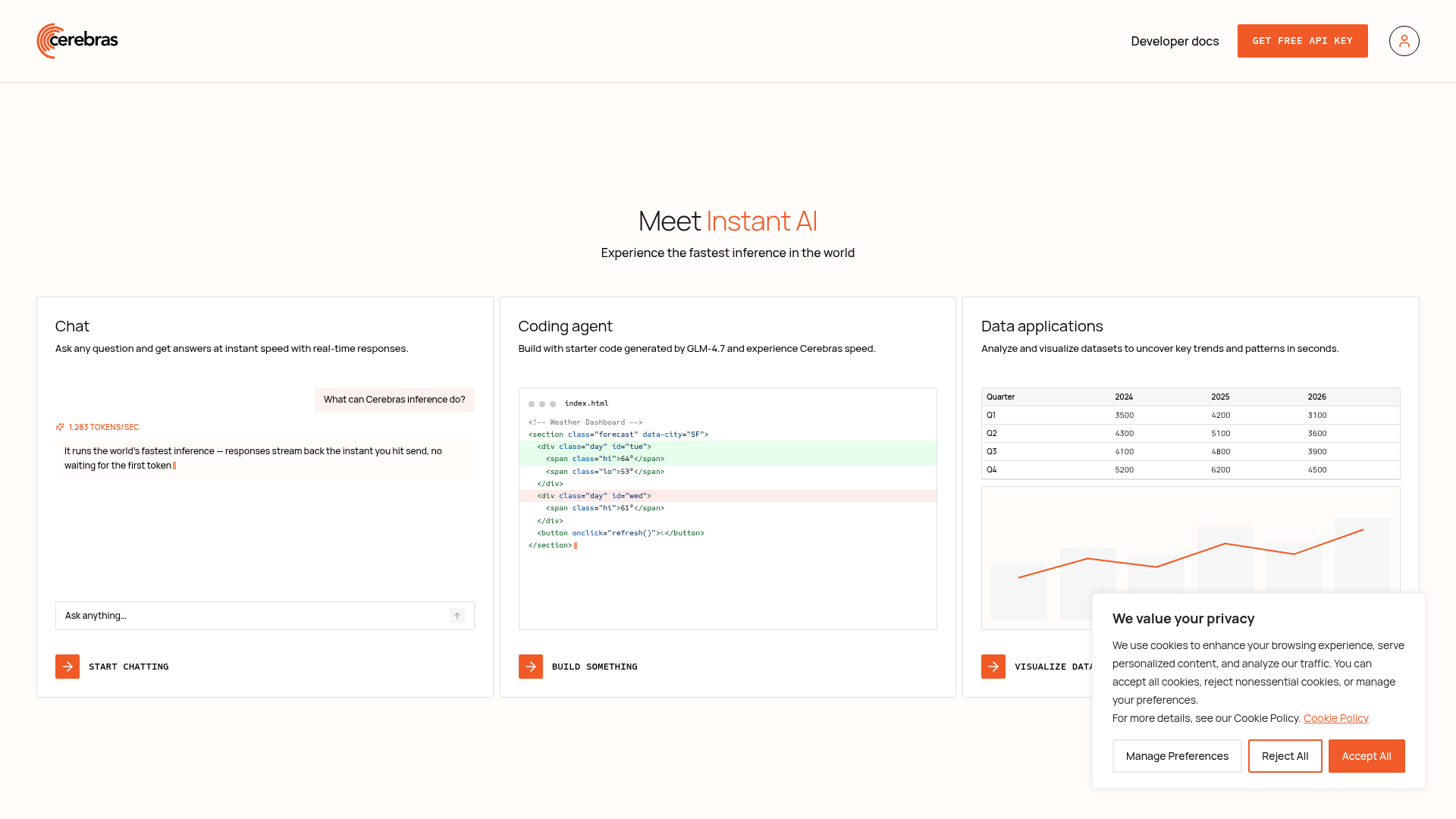1456x819 pixels.
Task: Open the Cookie Policy link
Action: tap(1336, 718)
